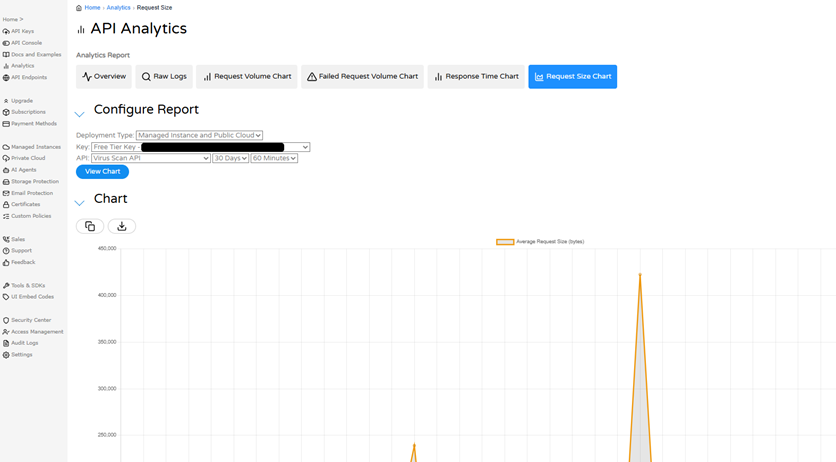Click the 300,000 axis label

(x=107, y=389)
